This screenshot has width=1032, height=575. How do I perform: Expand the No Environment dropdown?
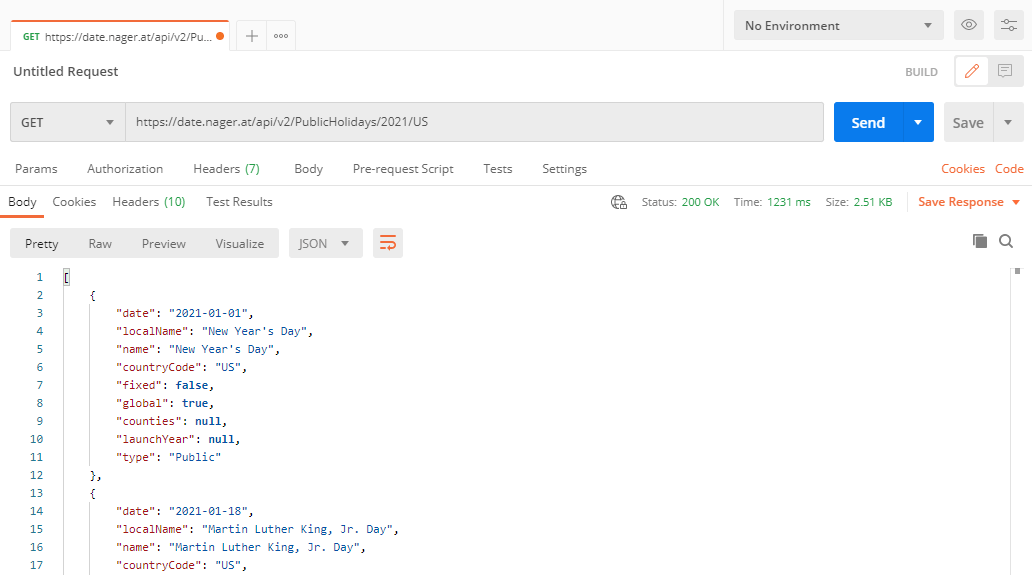pos(838,26)
